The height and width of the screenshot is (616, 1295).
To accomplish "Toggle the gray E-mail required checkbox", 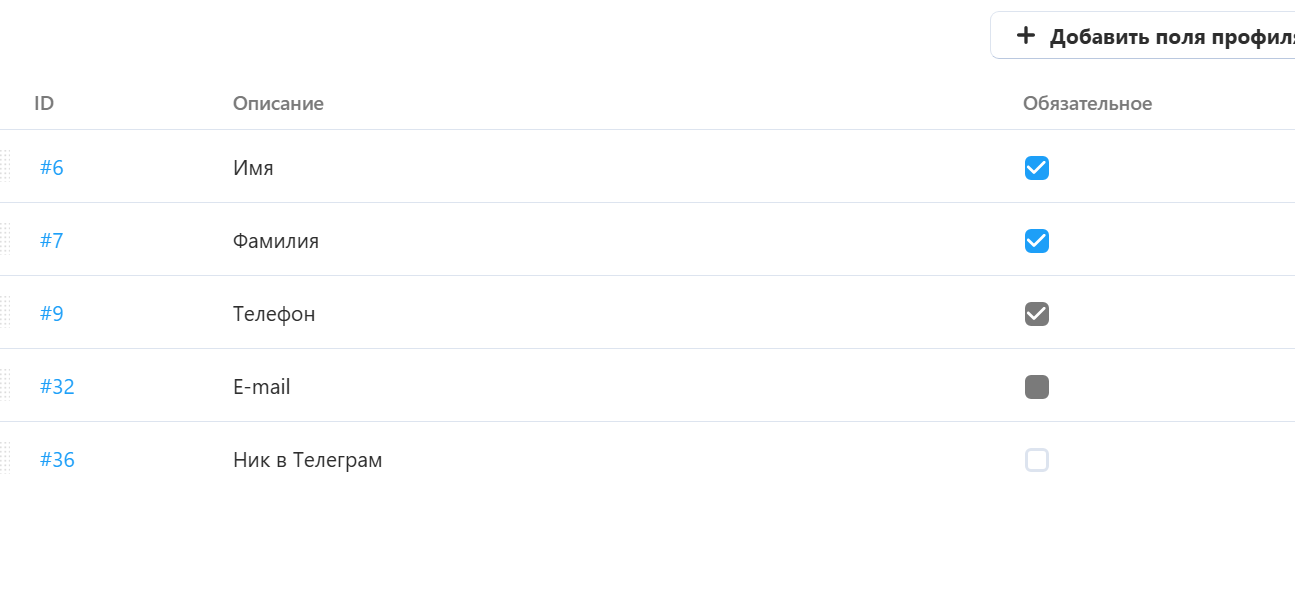I will (x=1037, y=387).
